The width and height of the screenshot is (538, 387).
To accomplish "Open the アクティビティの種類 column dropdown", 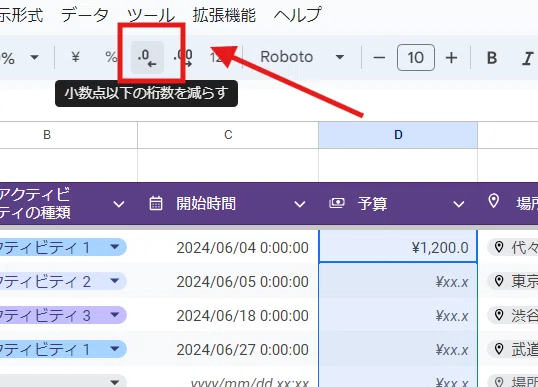I will click(119, 204).
